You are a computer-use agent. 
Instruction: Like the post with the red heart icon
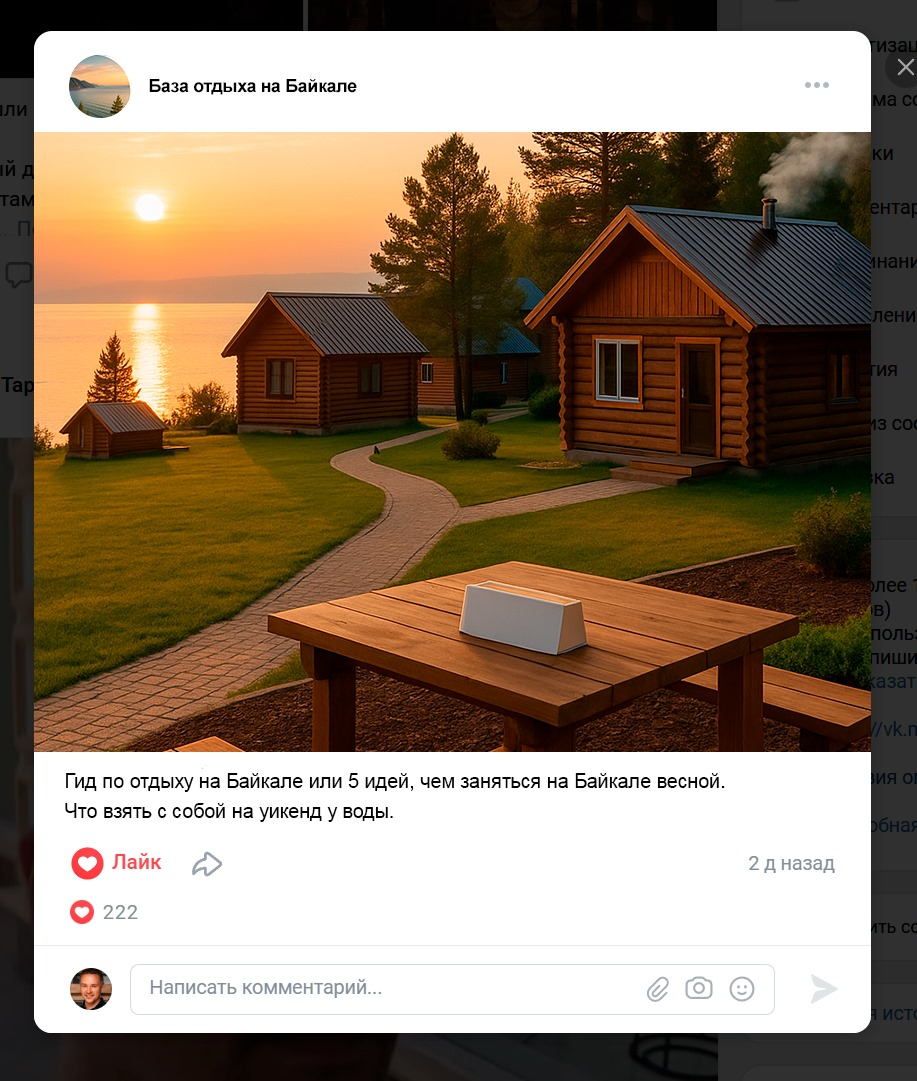coord(88,862)
